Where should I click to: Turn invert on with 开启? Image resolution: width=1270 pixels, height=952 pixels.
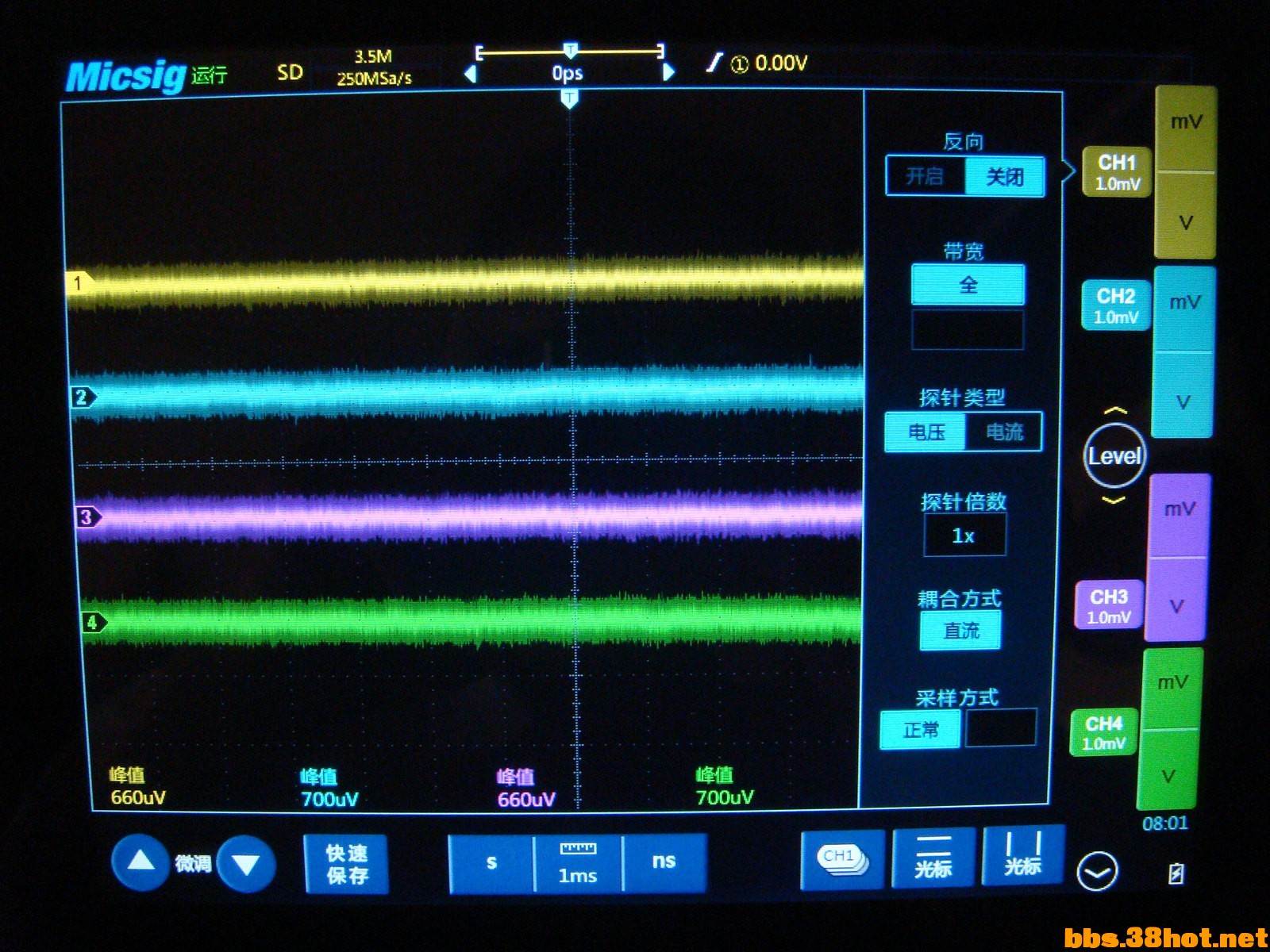tap(926, 176)
